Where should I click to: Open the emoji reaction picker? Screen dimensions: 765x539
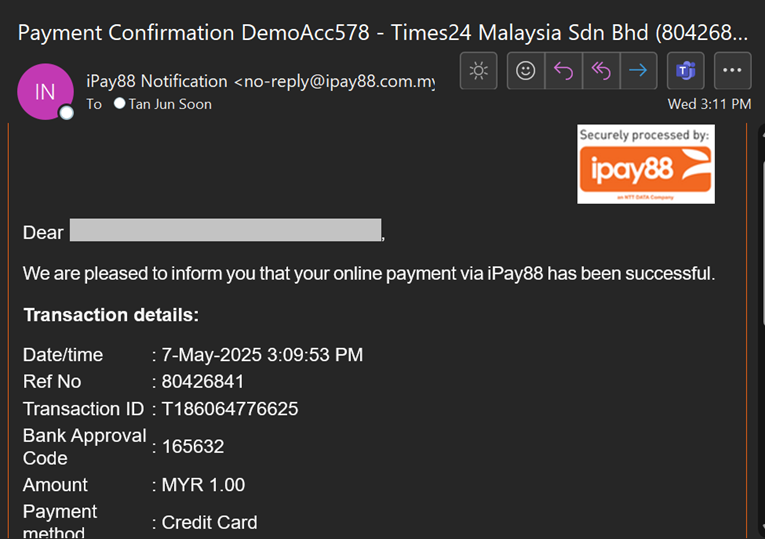[x=525, y=72]
